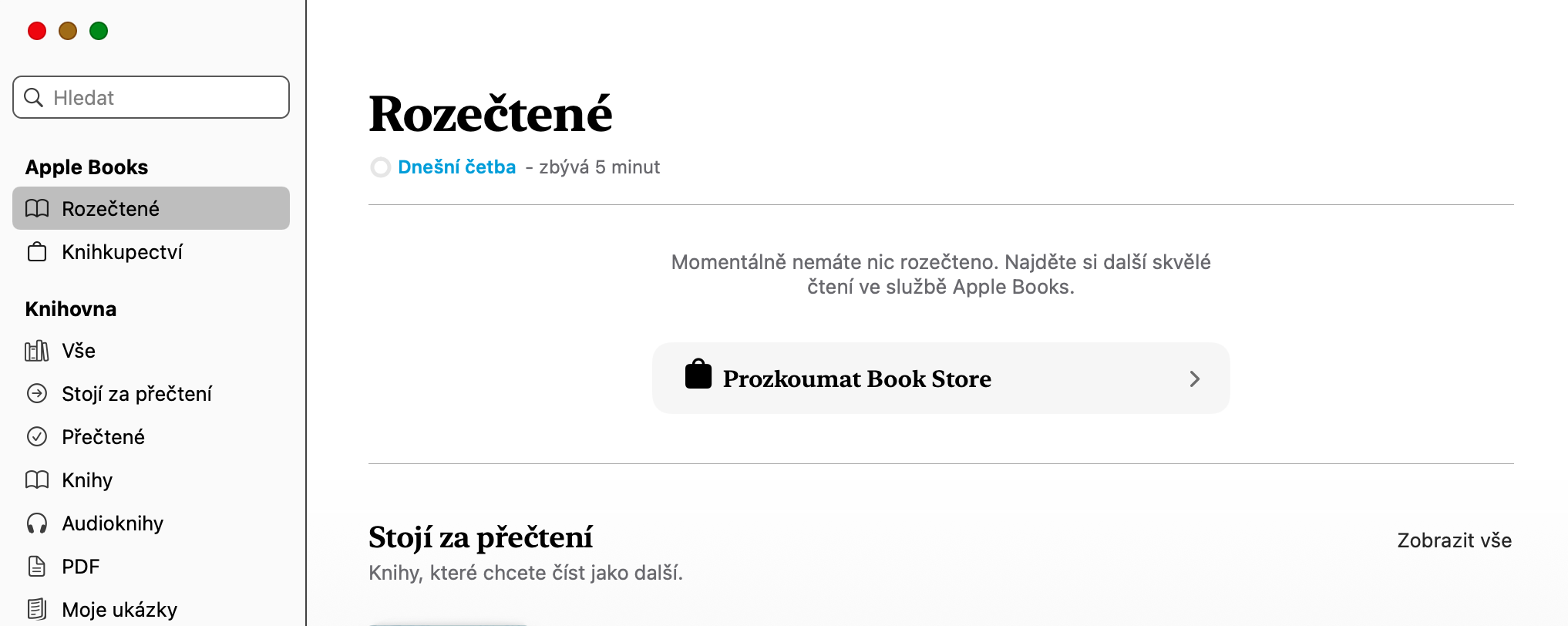
Task: Click the search magnifier icon
Action: [34, 98]
